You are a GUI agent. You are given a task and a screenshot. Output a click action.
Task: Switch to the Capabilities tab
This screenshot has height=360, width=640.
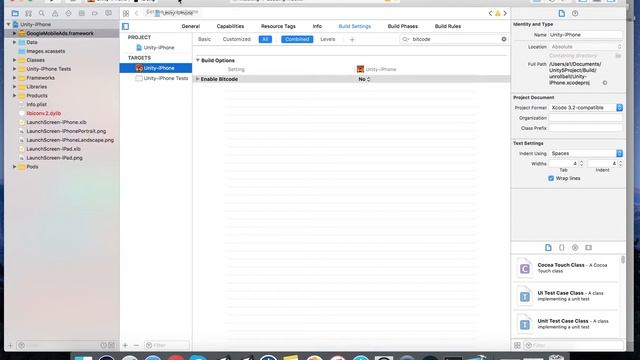(230, 26)
